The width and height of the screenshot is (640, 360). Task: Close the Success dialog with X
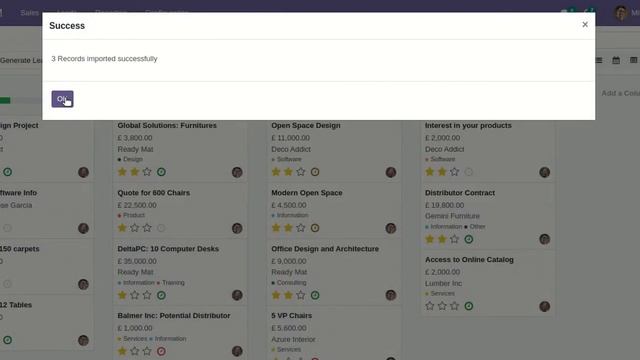point(585,24)
